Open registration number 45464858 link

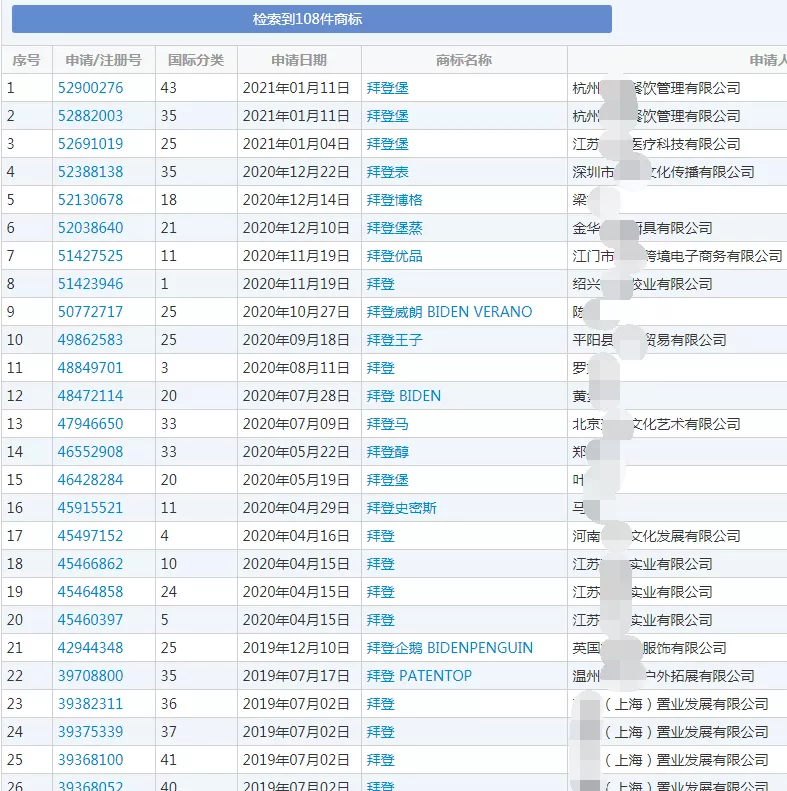(x=90, y=592)
